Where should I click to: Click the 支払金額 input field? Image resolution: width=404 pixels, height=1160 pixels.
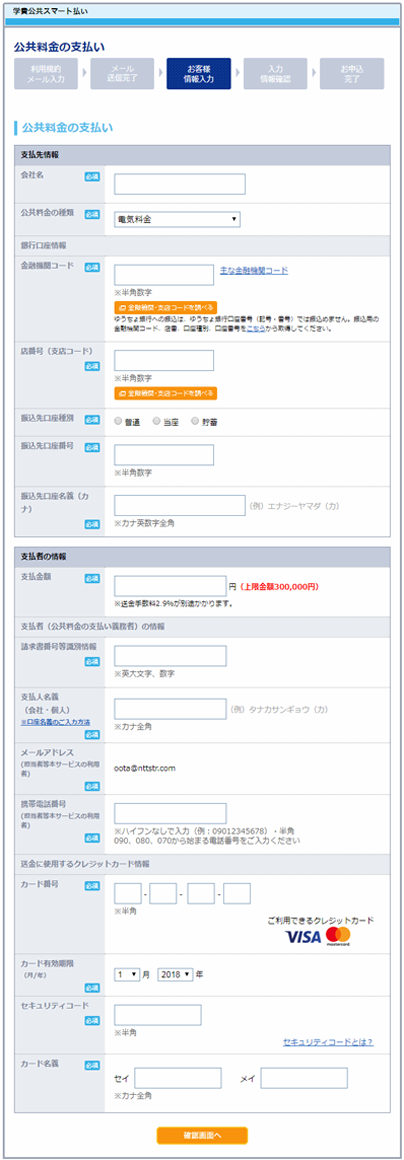pos(170,586)
